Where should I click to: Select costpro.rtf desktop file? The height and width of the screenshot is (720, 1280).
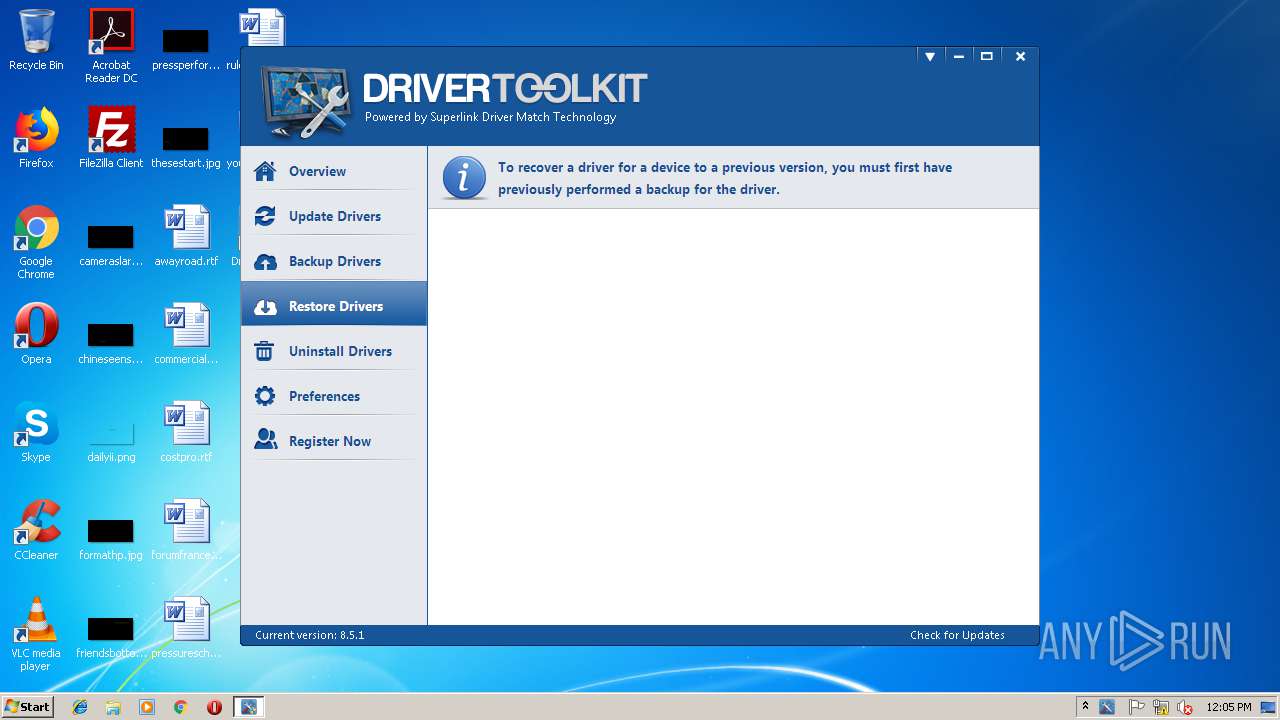pos(186,432)
